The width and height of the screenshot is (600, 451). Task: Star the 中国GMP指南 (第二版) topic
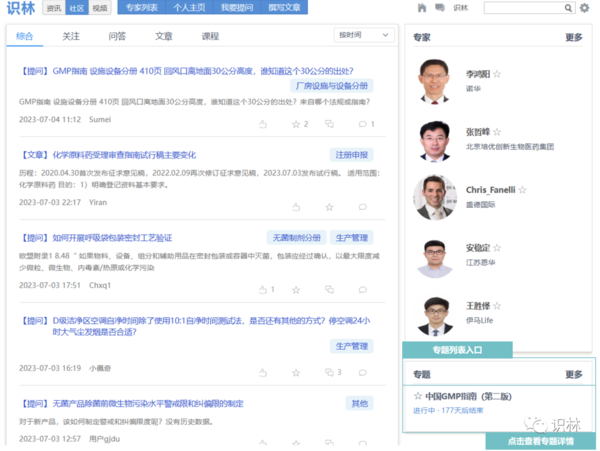[418, 396]
